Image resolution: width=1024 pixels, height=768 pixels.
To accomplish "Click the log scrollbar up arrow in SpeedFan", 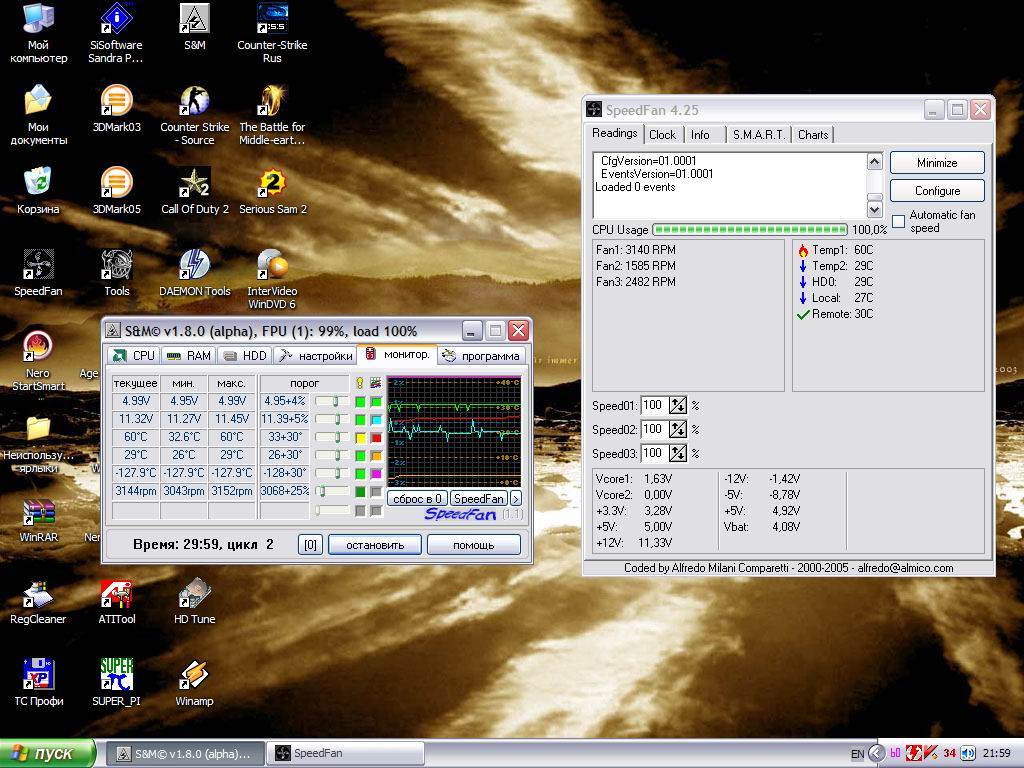I will point(874,161).
